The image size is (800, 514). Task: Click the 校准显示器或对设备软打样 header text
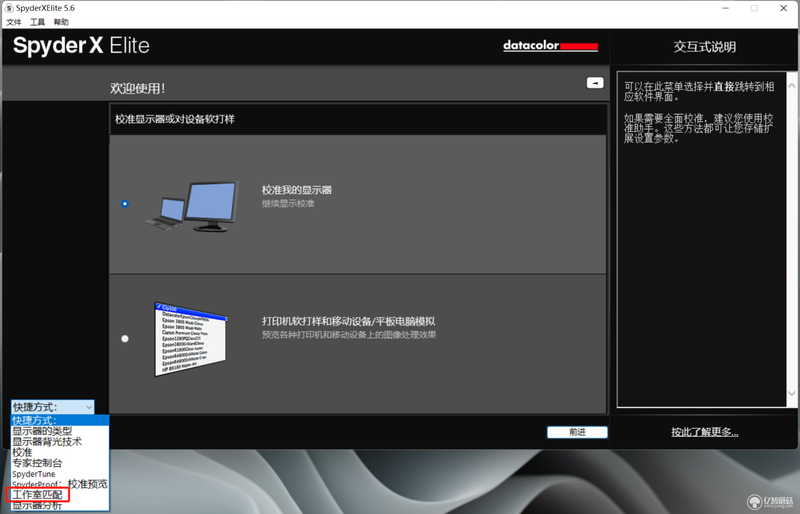click(174, 119)
